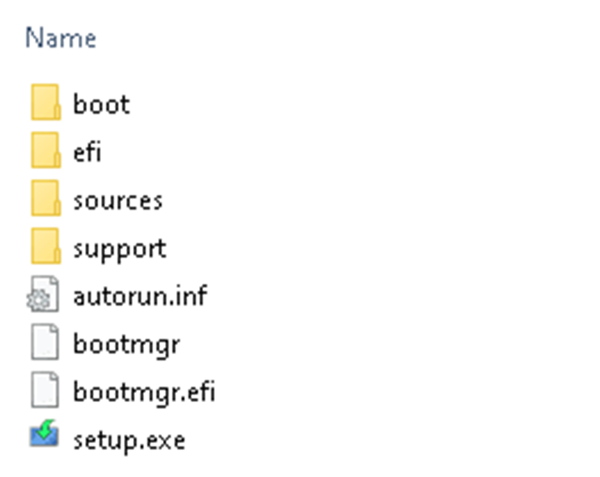Select the 'sources' folder name text
Image resolution: width=600 pixels, height=477 pixels.
(x=118, y=200)
